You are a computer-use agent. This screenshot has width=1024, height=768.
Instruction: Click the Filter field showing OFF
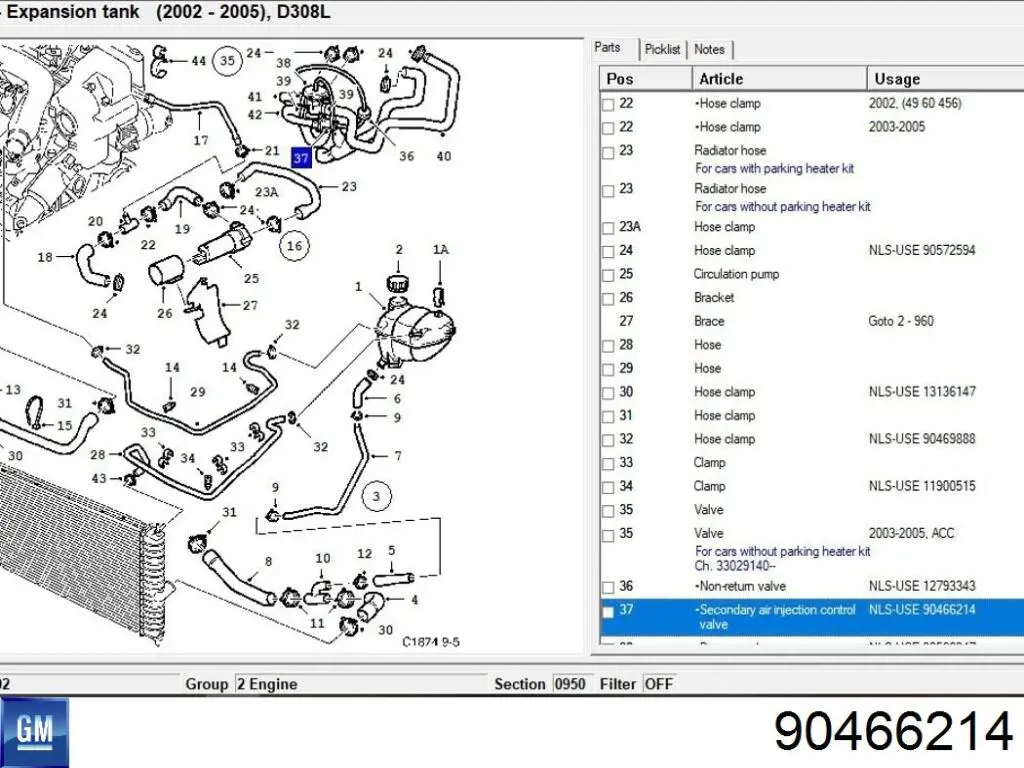click(658, 684)
